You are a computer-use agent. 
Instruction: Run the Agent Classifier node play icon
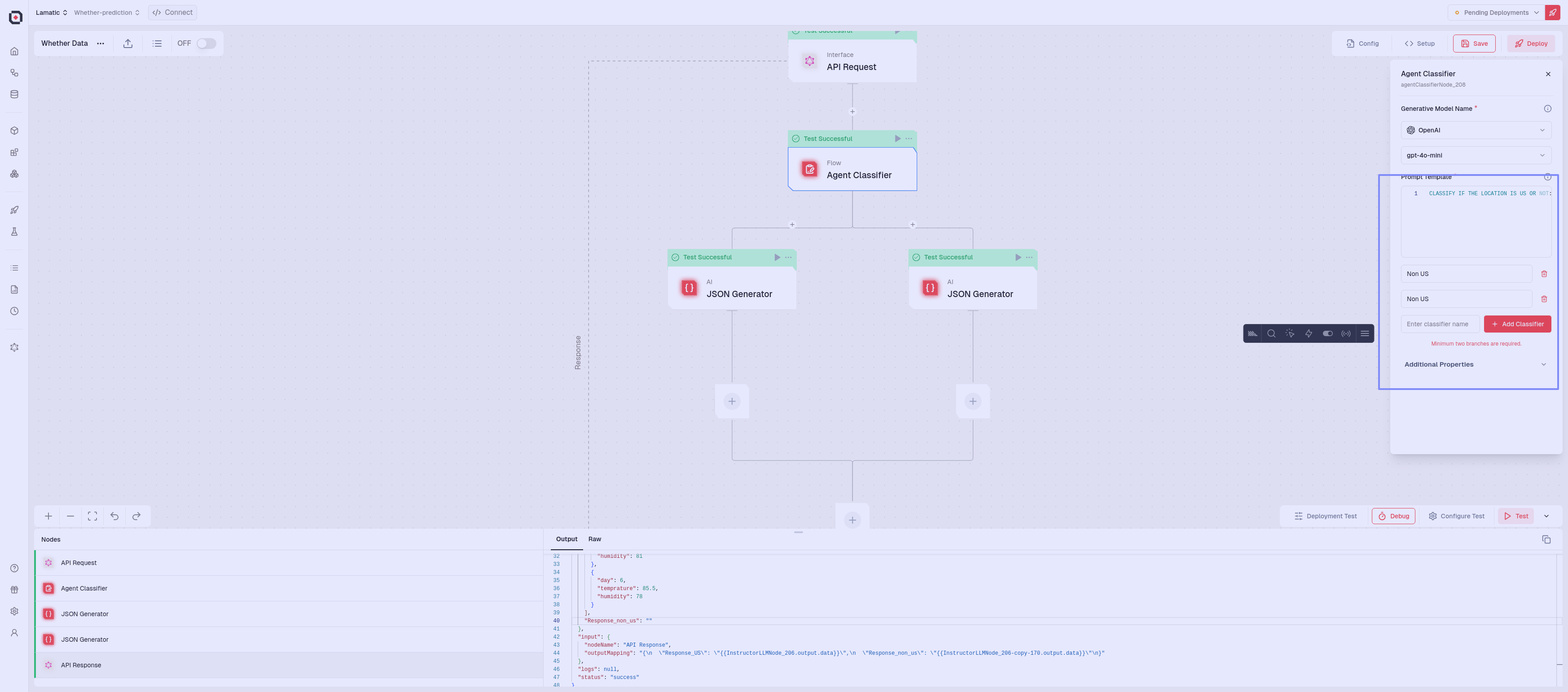(897, 139)
